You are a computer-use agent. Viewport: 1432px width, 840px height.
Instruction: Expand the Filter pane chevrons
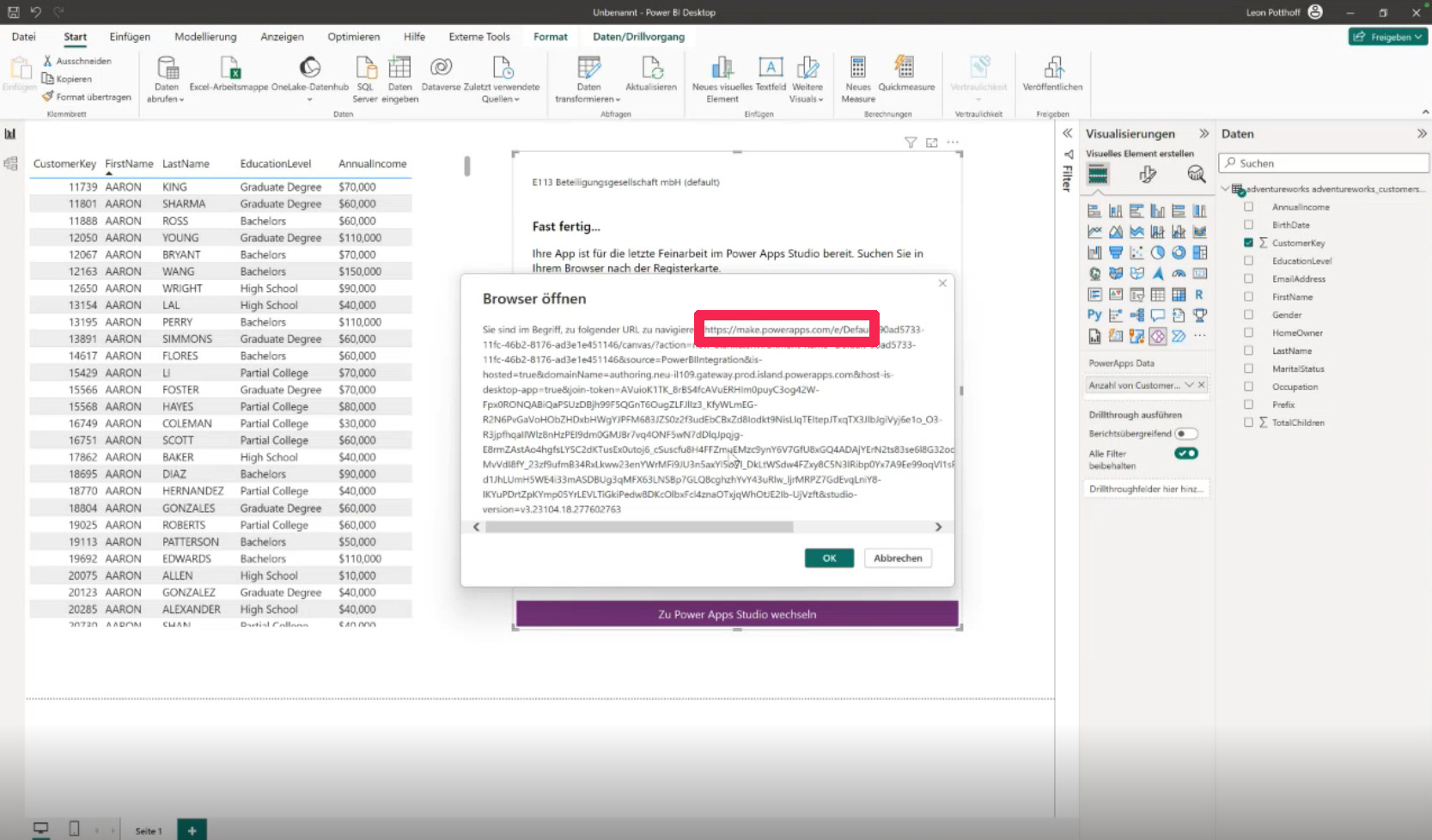[1067, 134]
